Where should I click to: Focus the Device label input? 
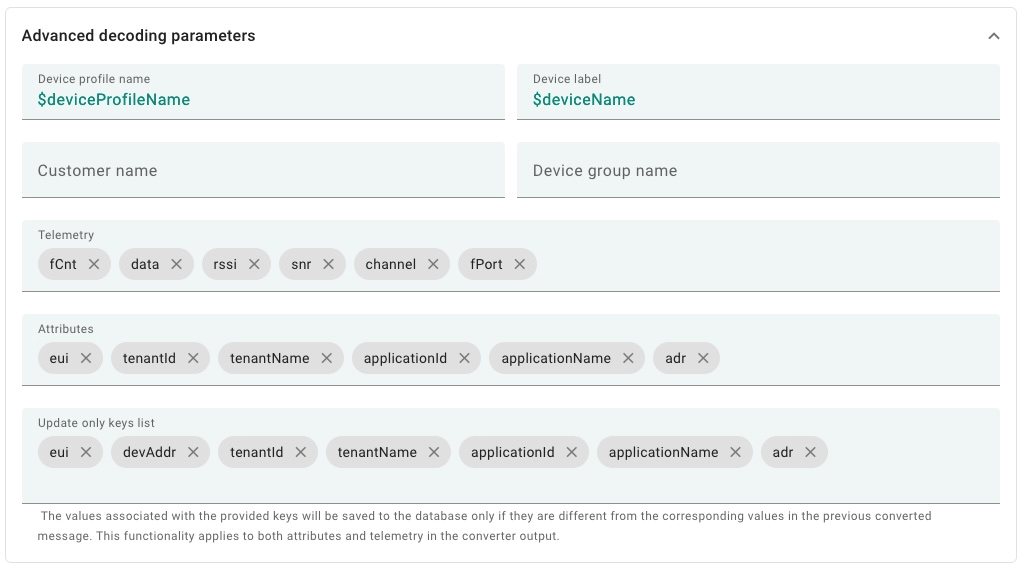(757, 99)
